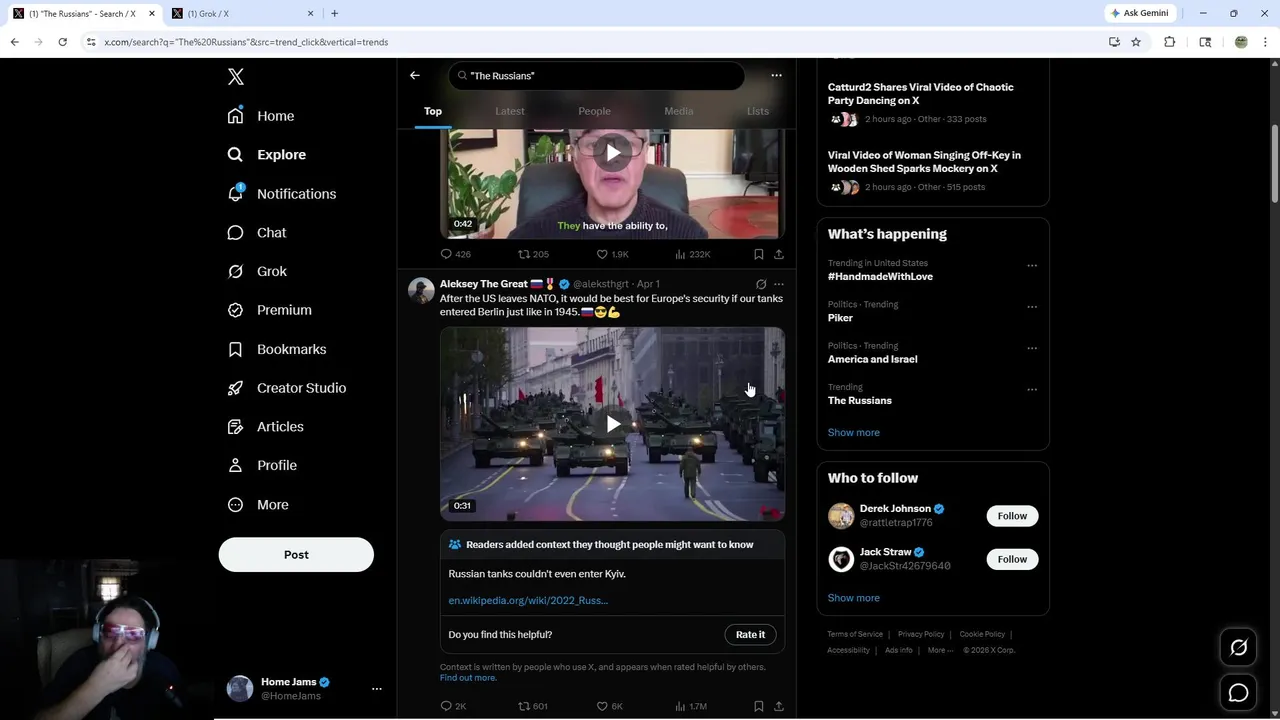Open a new browser tab

click(x=334, y=13)
